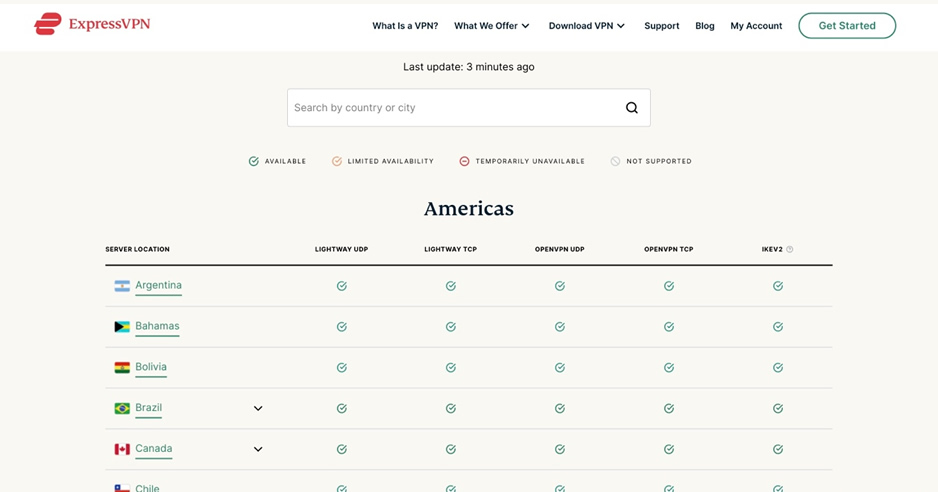
Task: Click Argentina OpenVPN UDP check icon
Action: pos(559,286)
